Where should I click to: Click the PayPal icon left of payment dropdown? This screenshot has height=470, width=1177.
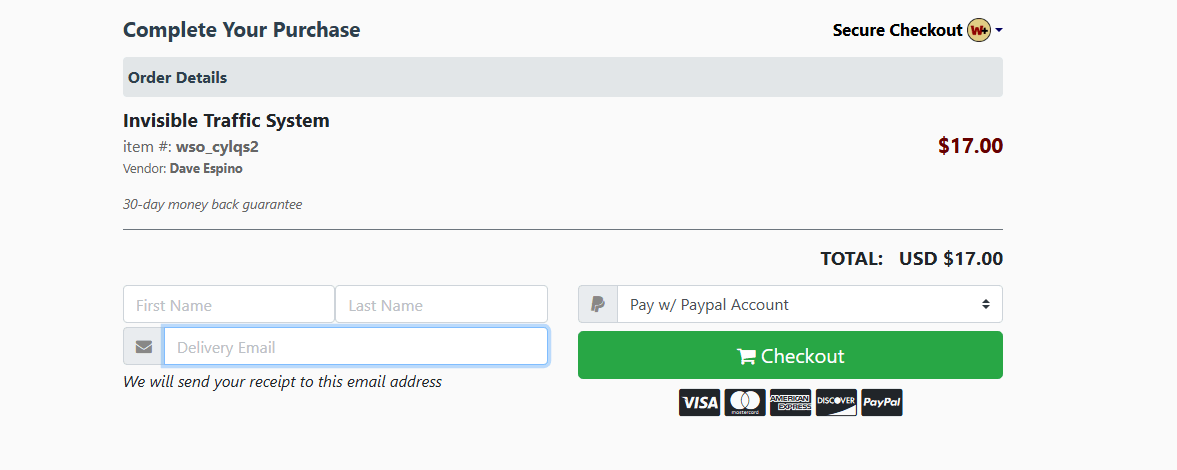[597, 305]
